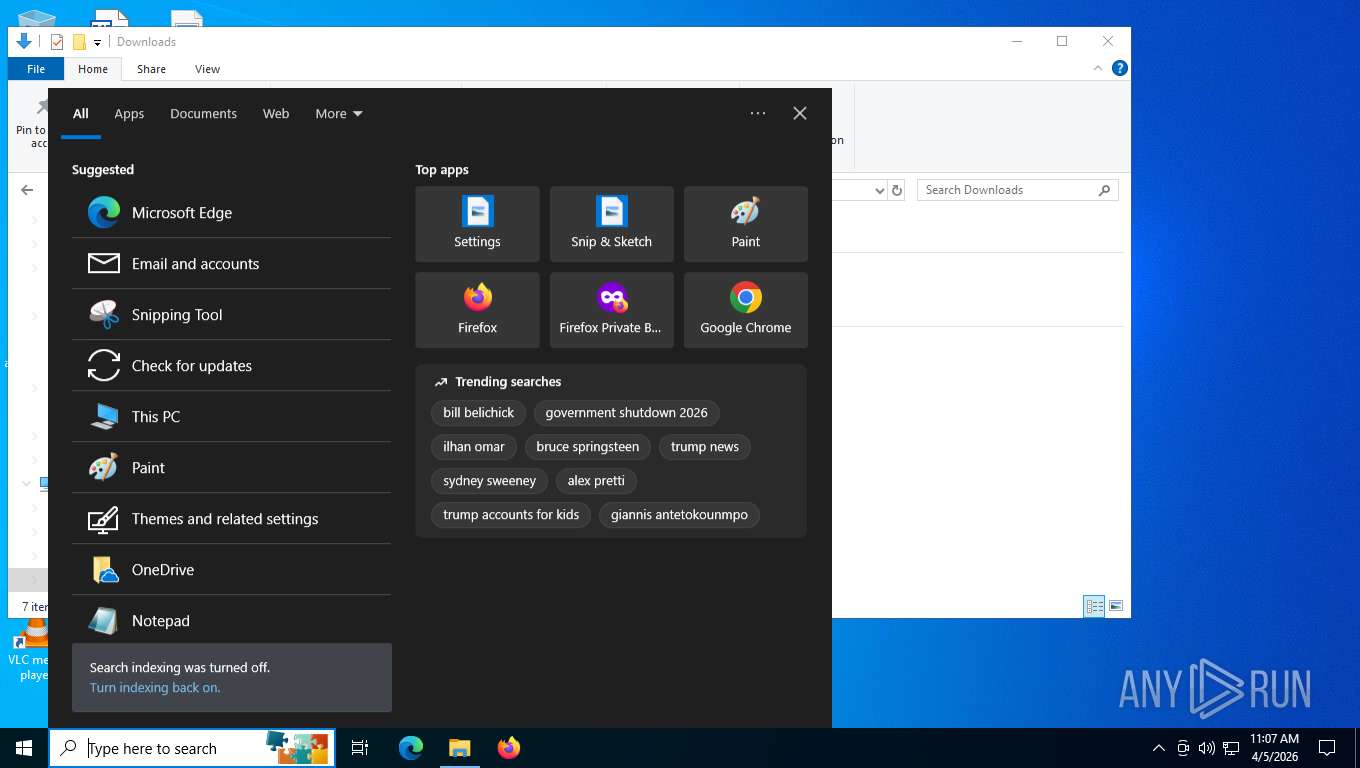The height and width of the screenshot is (768, 1360).
Task: Open File menu in Downloads window
Action: (36, 69)
